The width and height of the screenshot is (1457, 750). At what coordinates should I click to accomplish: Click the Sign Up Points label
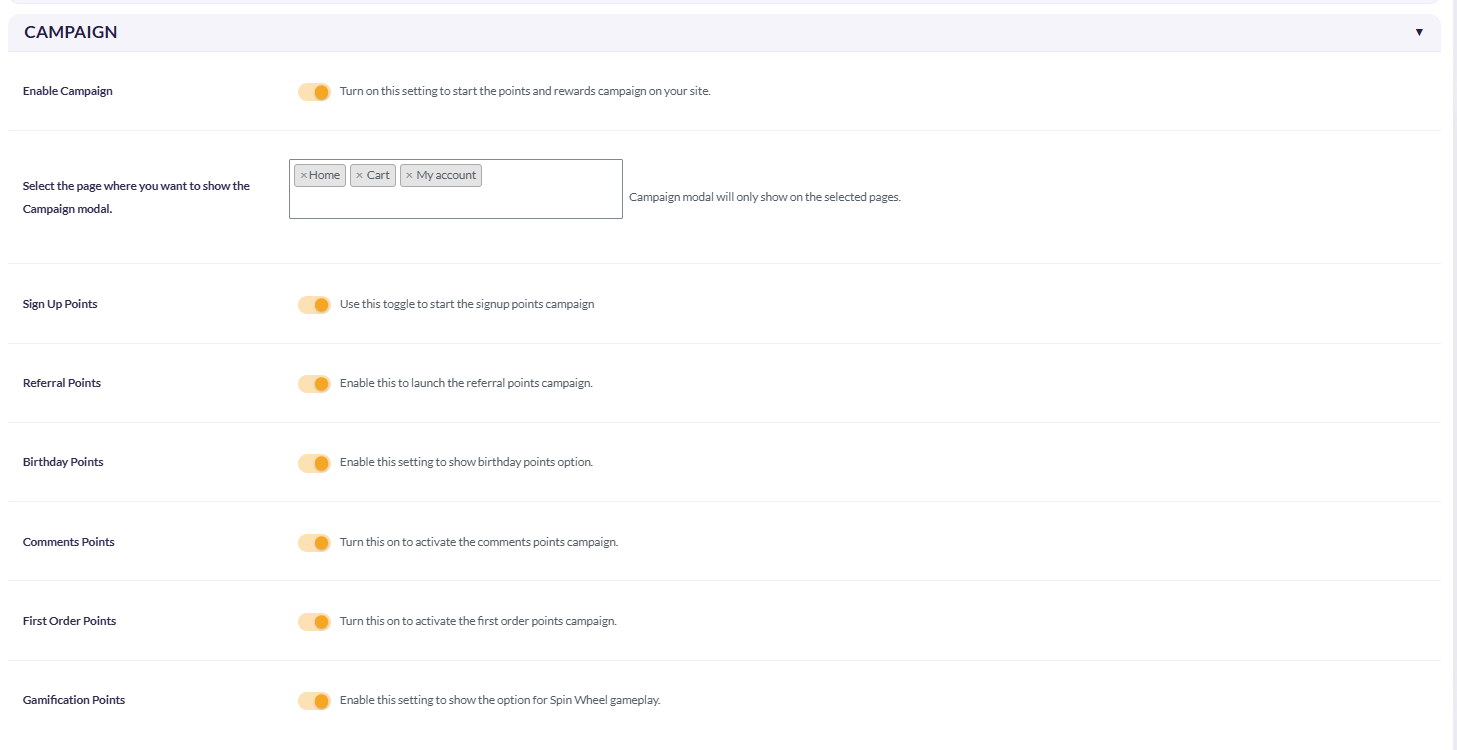click(60, 304)
